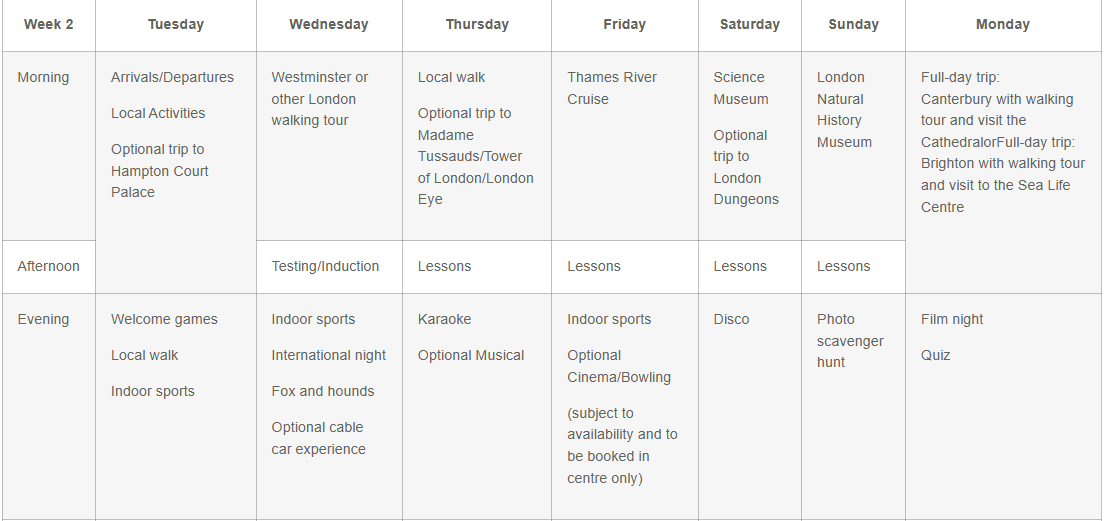Click the Westminster walking tour entry

point(319,99)
